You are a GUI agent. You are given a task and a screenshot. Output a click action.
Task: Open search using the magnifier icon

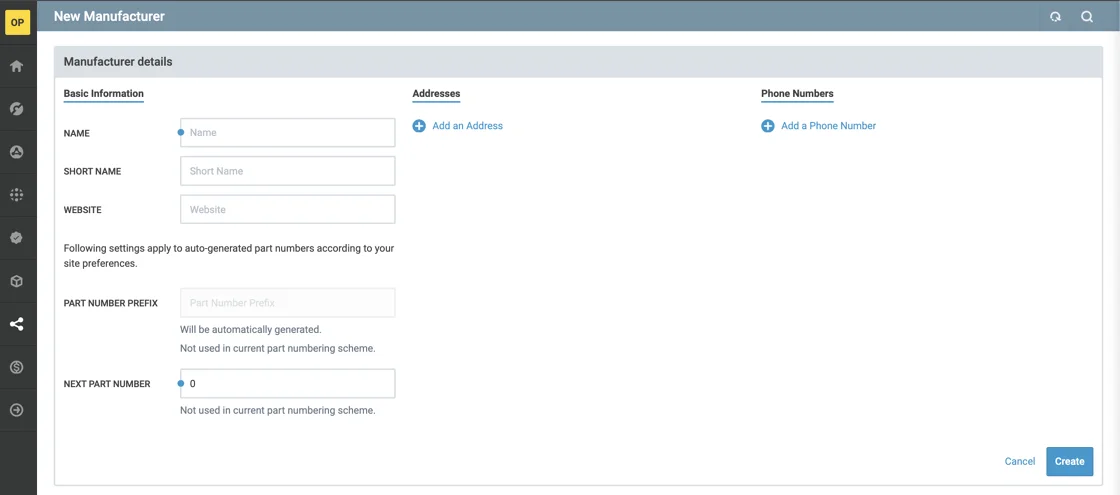tap(1087, 17)
